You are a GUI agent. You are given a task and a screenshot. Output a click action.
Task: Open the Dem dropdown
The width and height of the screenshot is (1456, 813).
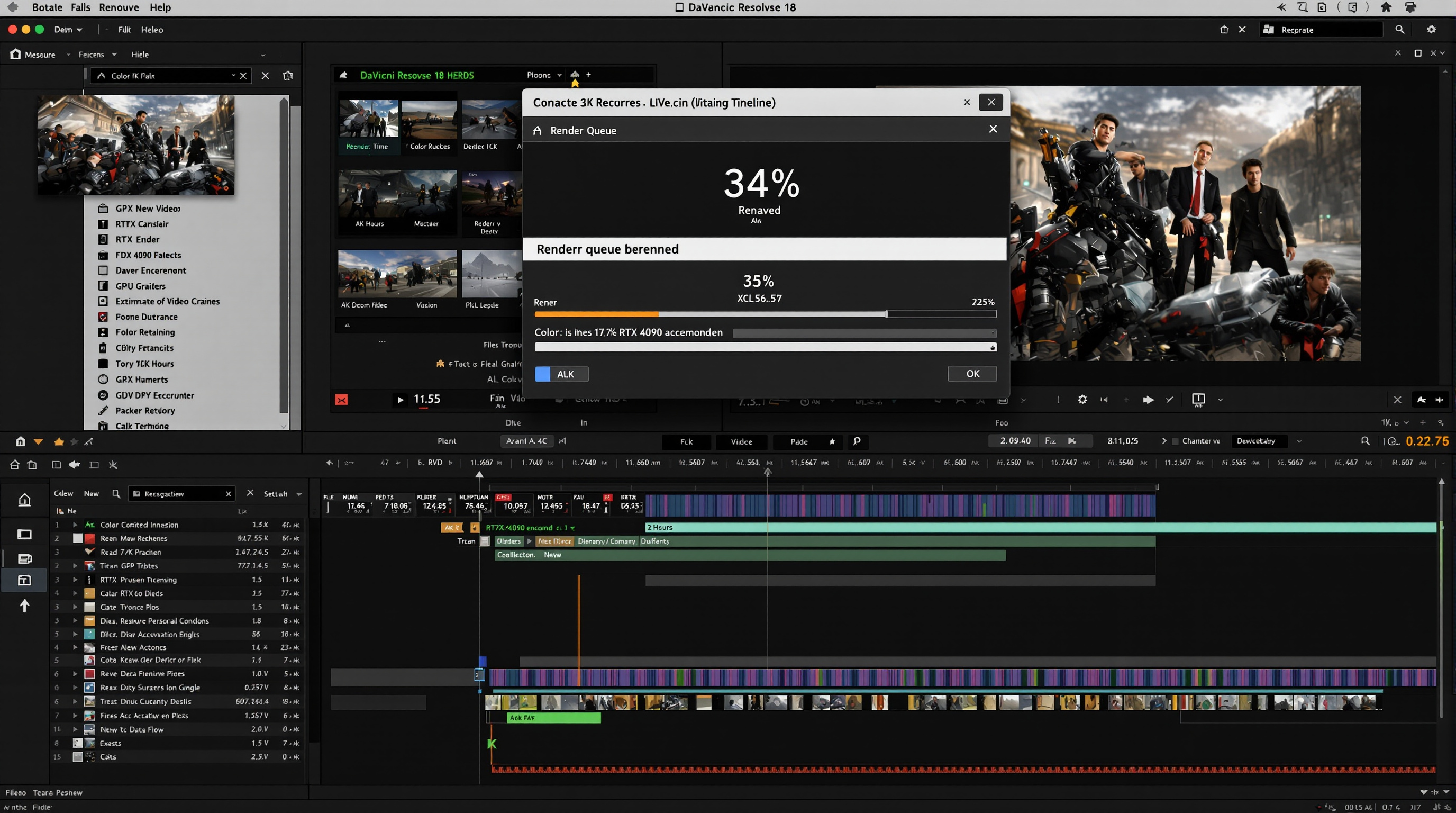[x=68, y=30]
